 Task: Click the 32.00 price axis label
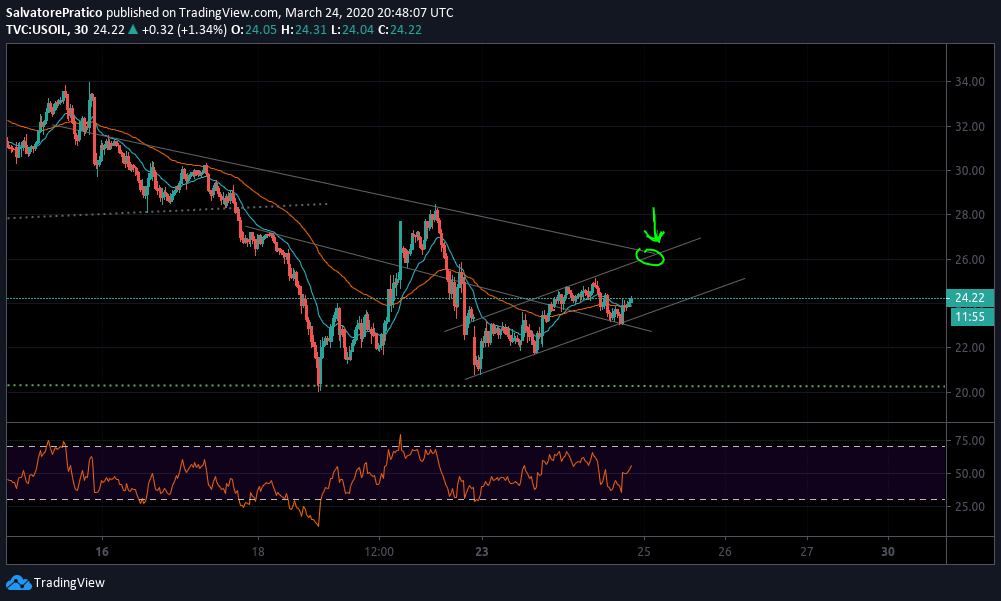(x=970, y=126)
